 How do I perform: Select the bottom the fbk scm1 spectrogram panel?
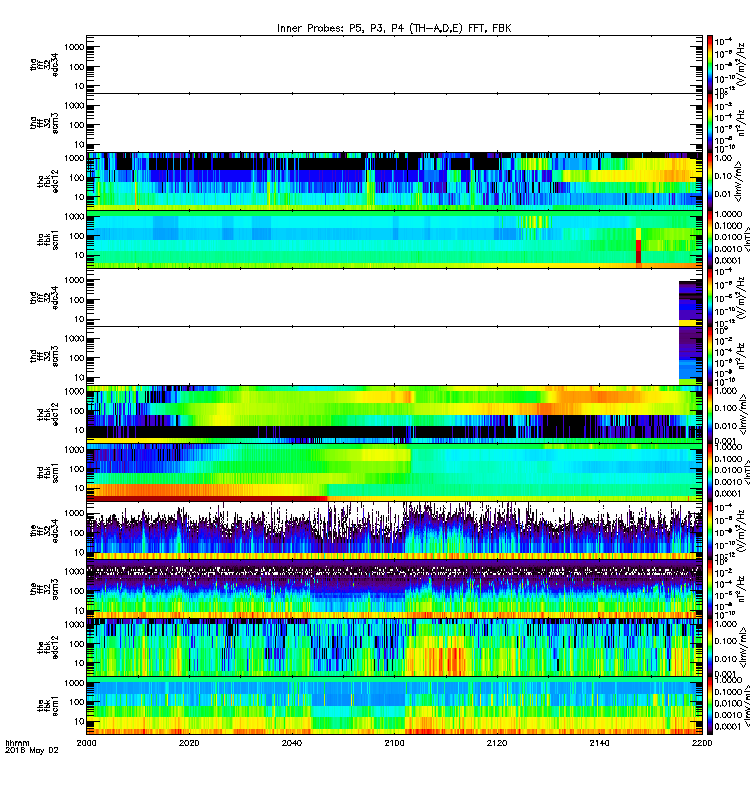point(394,706)
